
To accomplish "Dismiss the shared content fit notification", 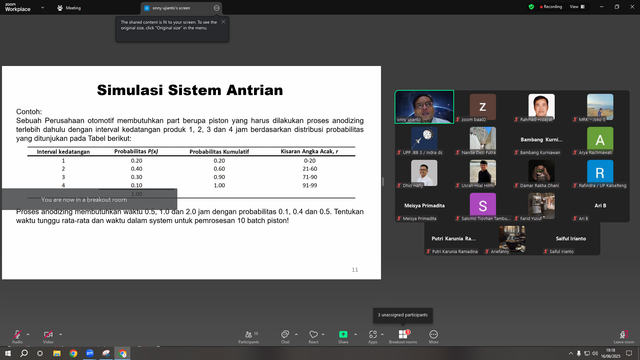I will pos(223,22).
